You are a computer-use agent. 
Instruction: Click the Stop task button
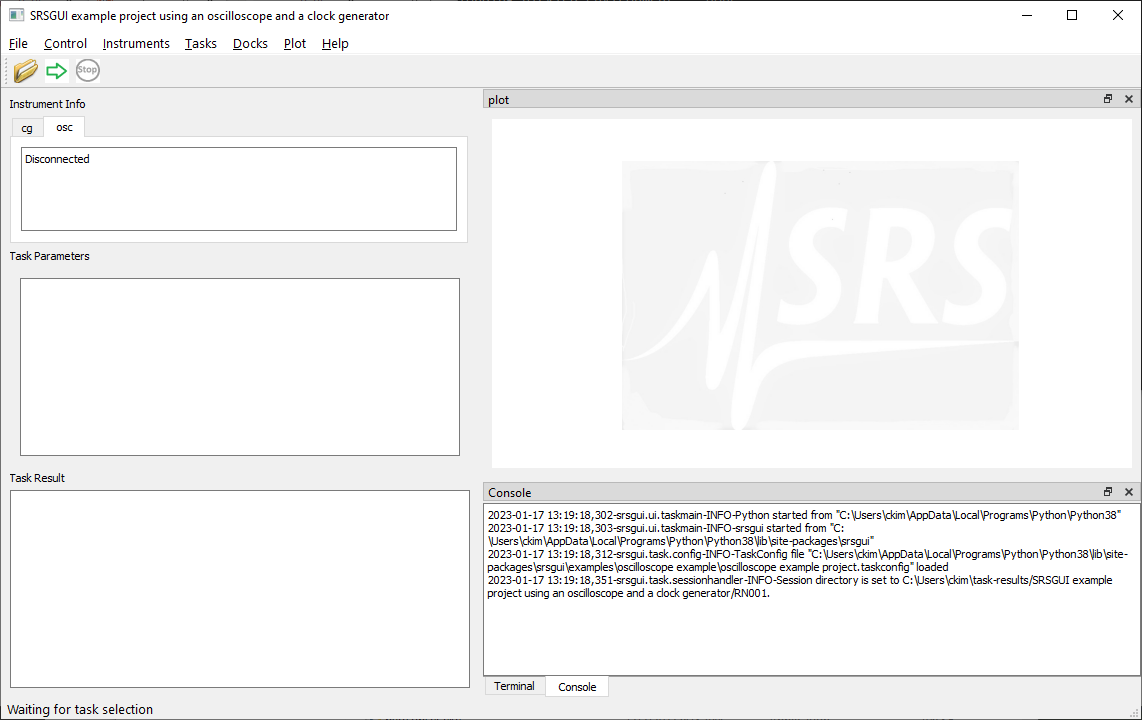[x=87, y=71]
